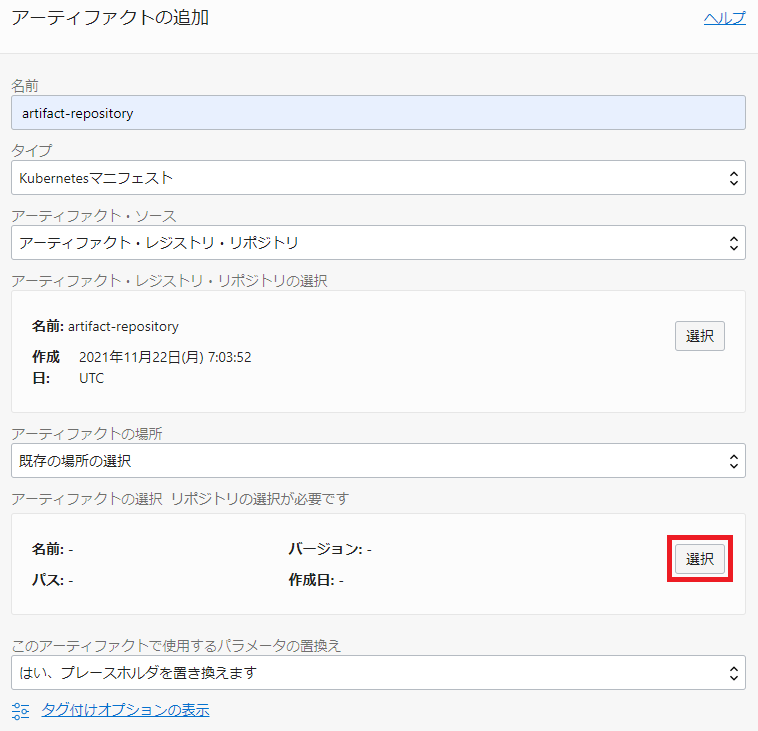Image resolution: width=758 pixels, height=731 pixels.
Task: Click the アーティファクト・ソース dropdown arrow icon
Action: click(x=734, y=243)
